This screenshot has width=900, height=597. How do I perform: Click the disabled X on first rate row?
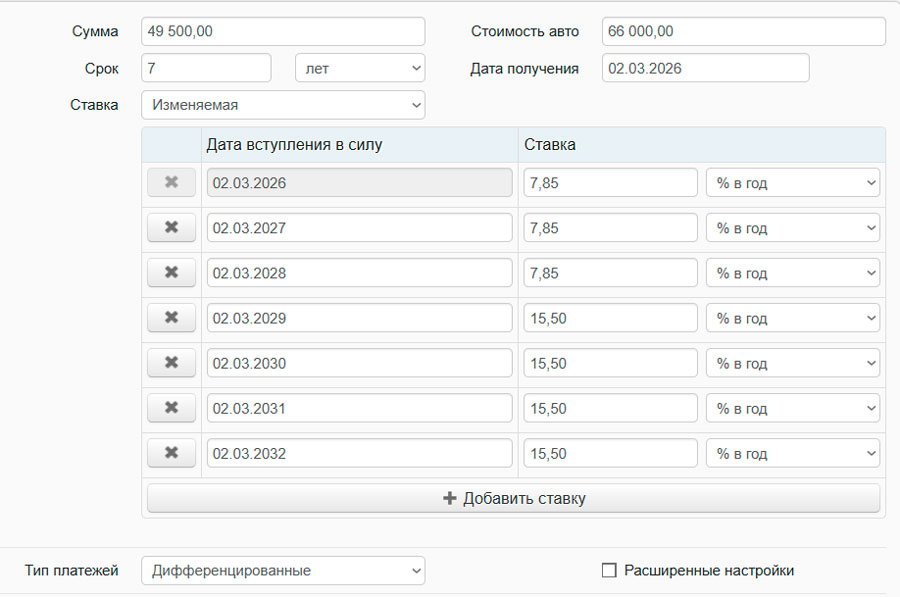[x=171, y=183]
